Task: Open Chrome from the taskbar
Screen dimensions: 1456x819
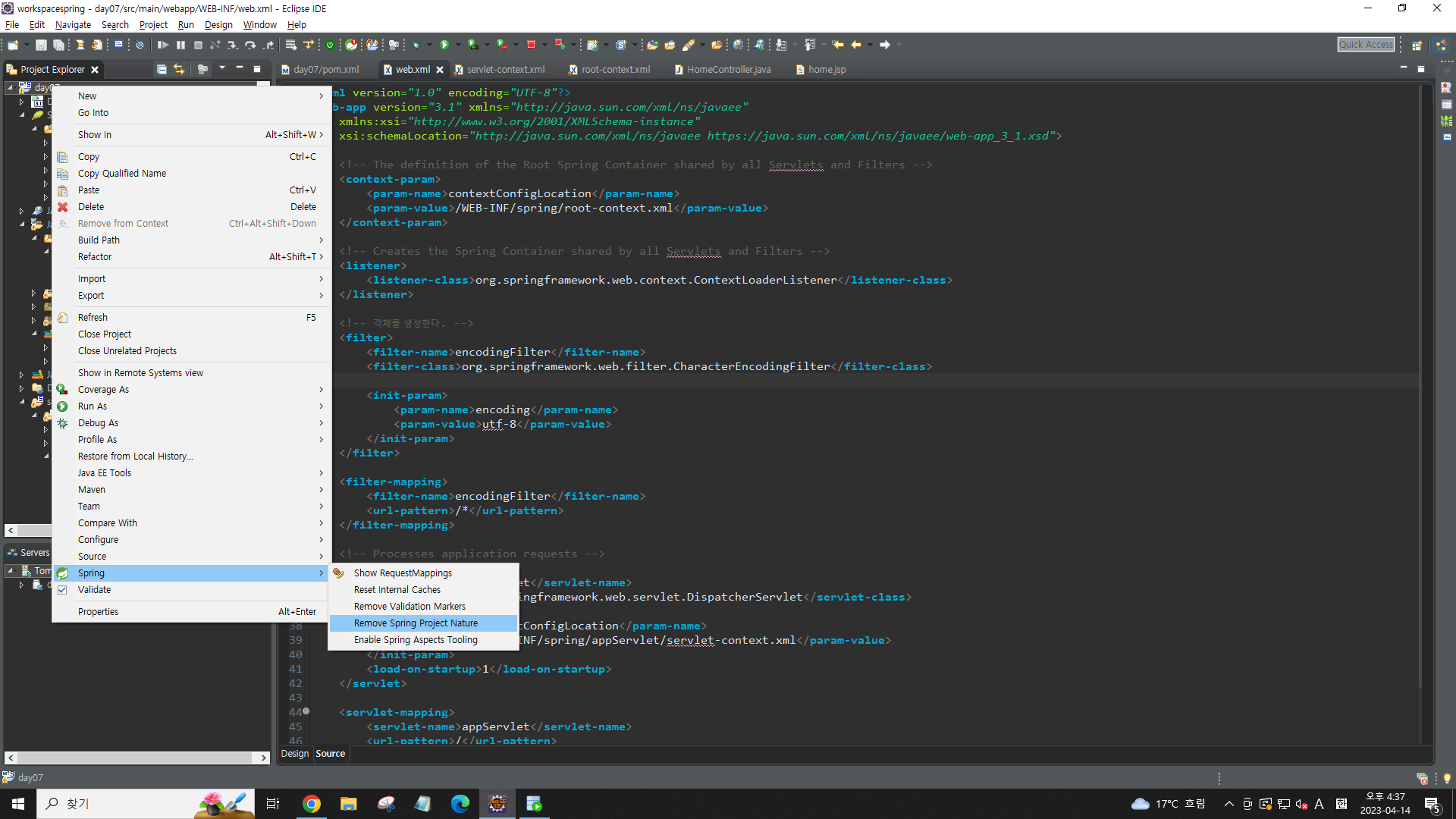Action: [x=311, y=804]
